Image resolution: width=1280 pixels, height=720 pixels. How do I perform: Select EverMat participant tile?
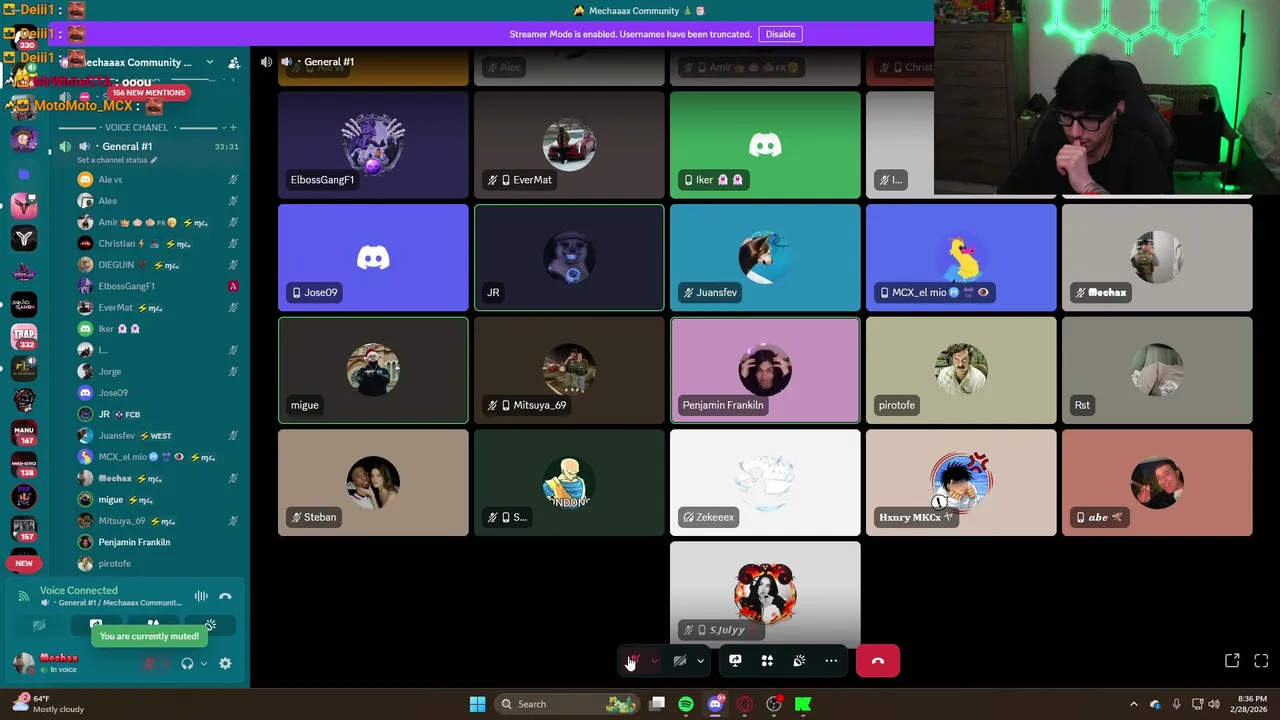click(569, 145)
